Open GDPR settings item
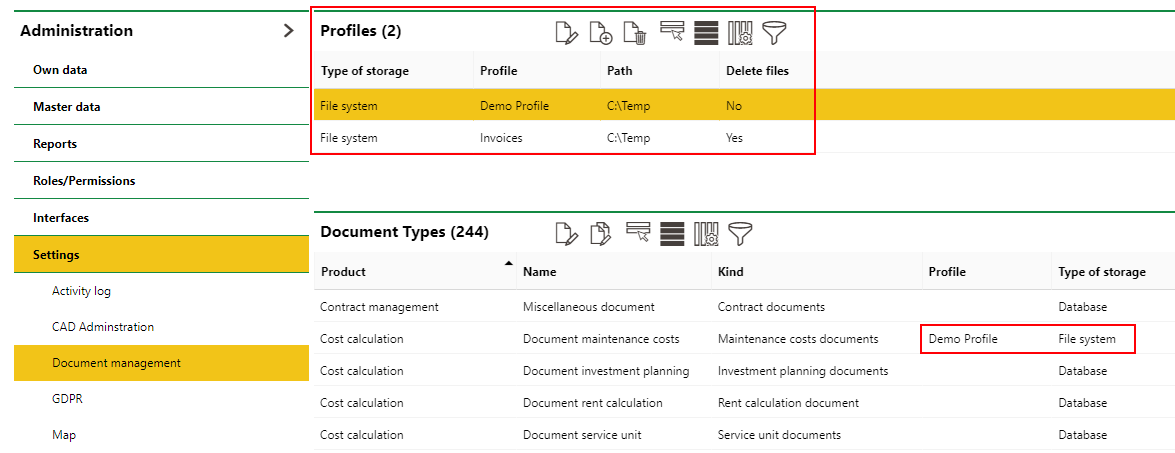 (x=161, y=399)
